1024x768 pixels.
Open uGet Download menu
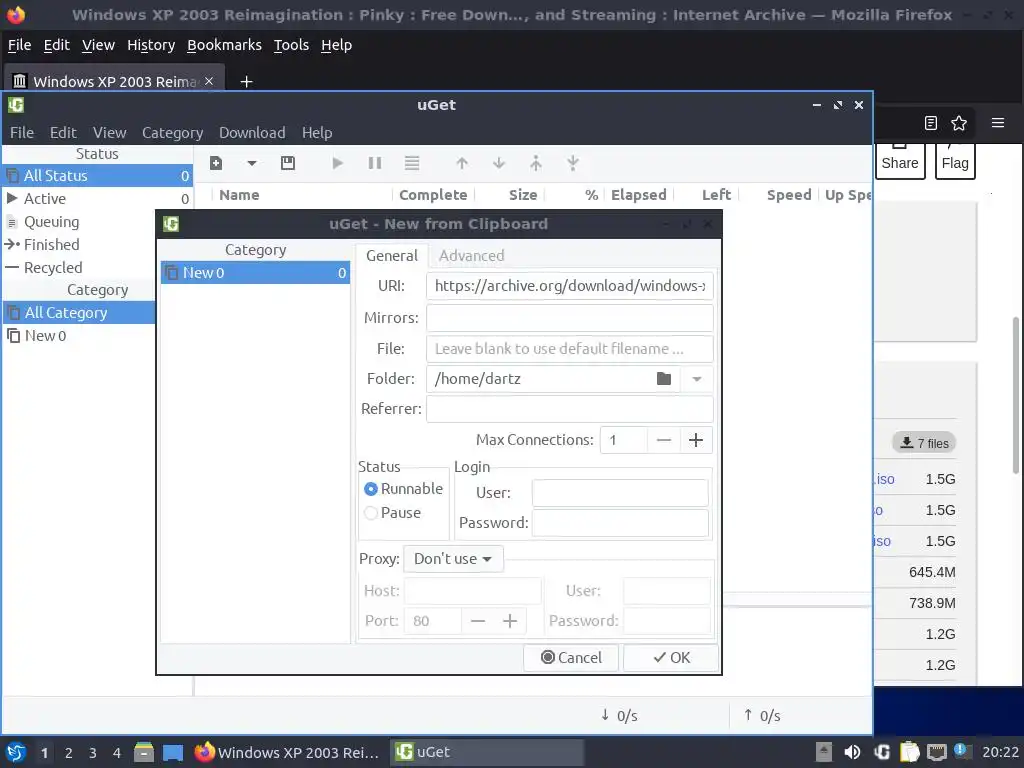pyautogui.click(x=252, y=133)
